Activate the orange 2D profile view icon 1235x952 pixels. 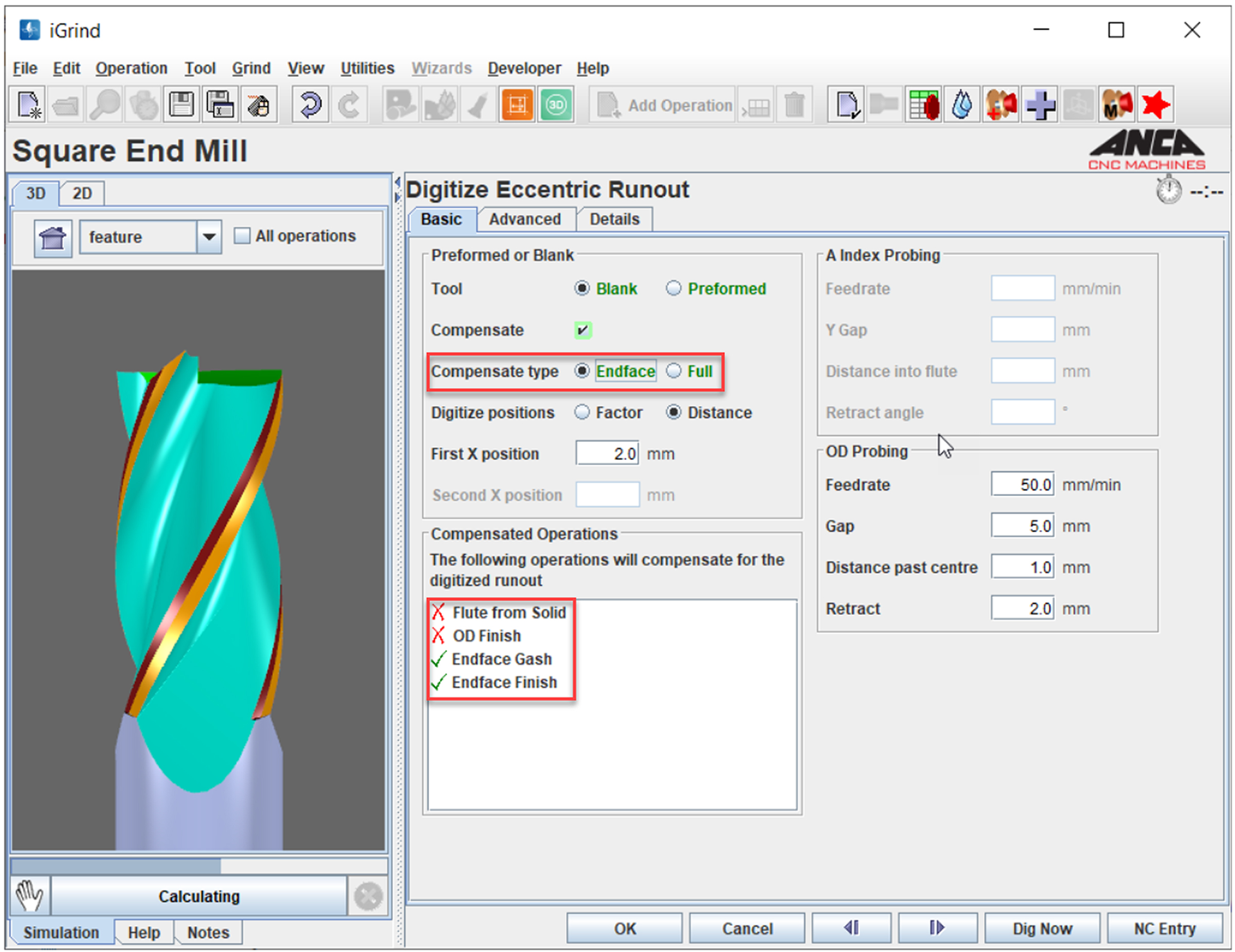[517, 104]
